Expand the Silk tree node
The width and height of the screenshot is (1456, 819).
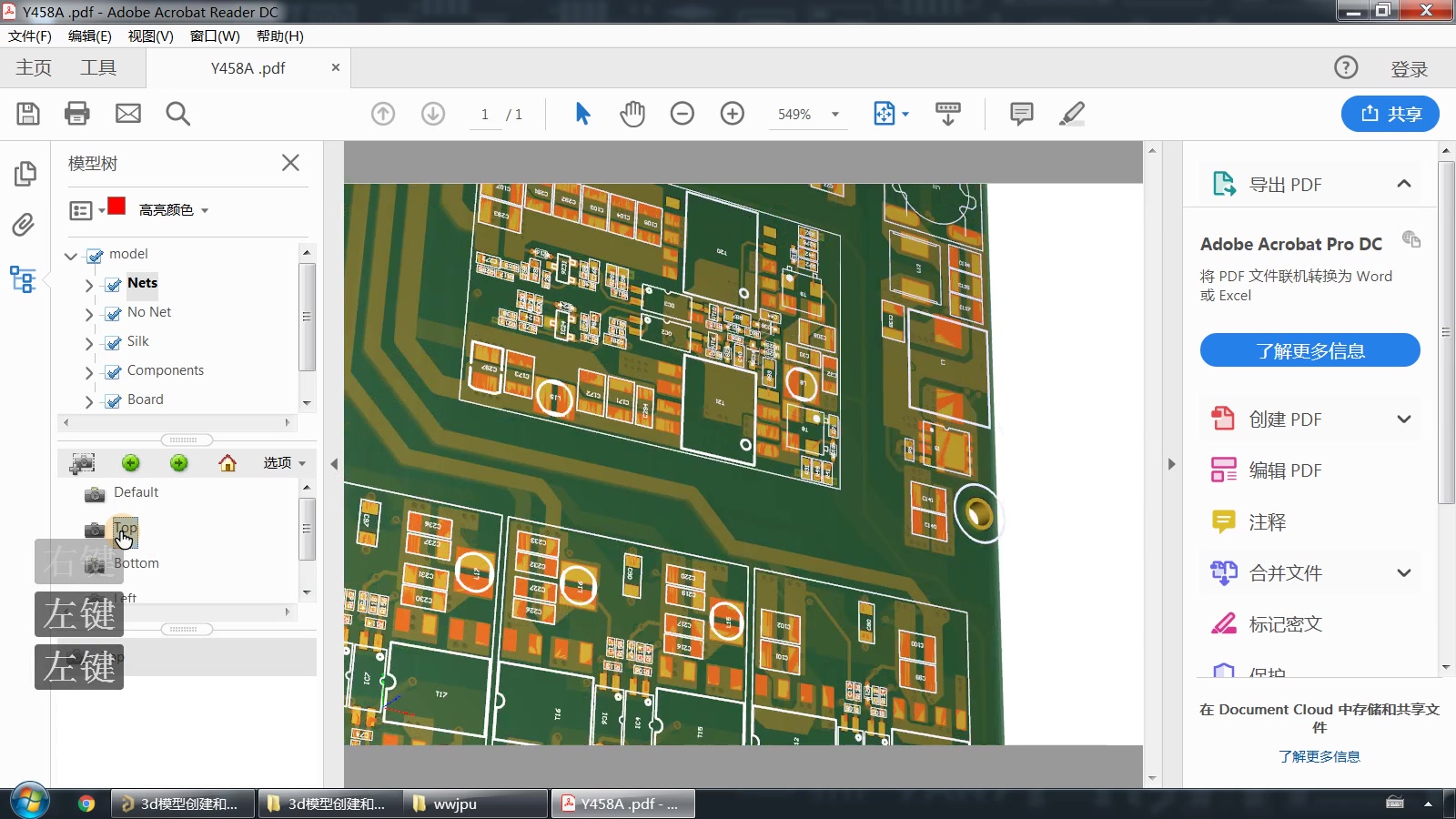tap(89, 343)
